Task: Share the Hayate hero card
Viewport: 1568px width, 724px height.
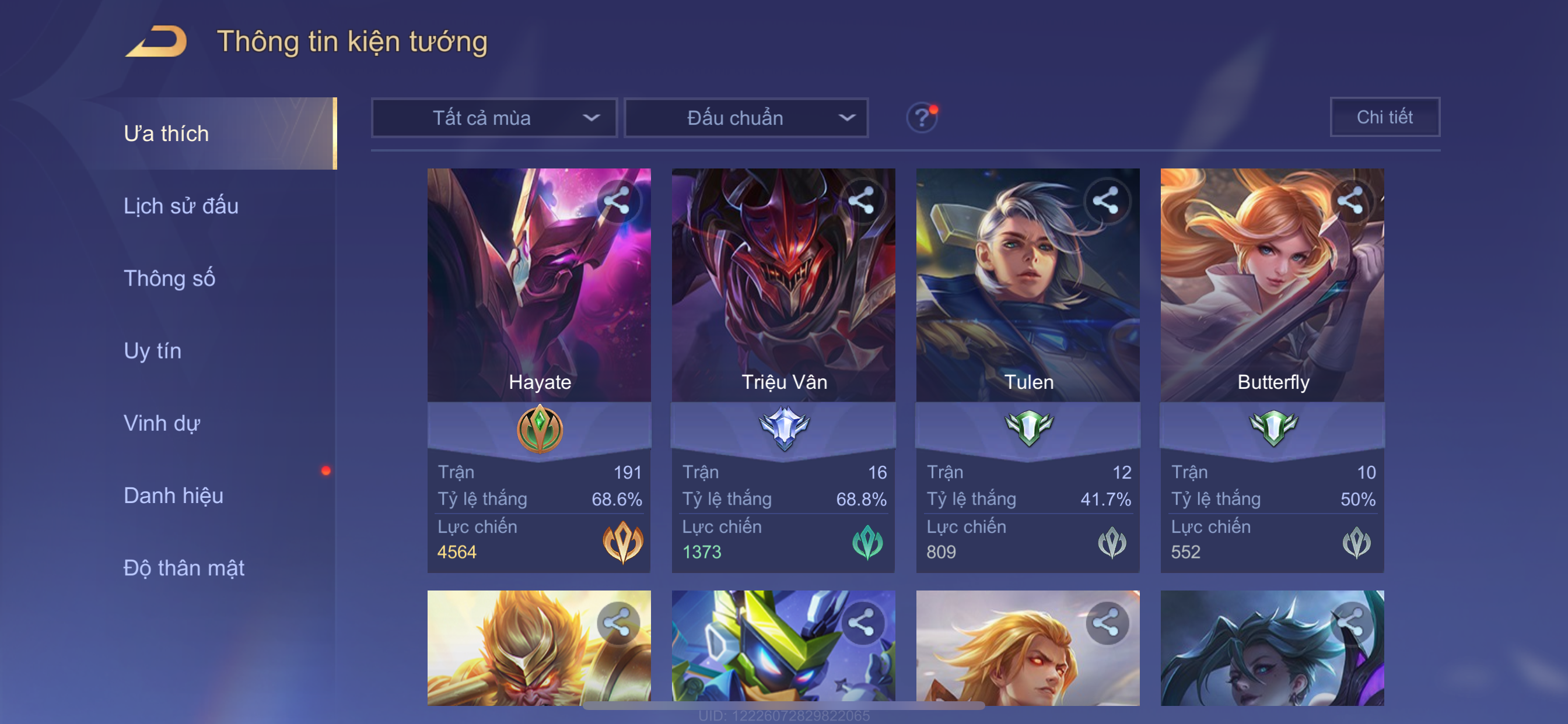Action: 617,200
